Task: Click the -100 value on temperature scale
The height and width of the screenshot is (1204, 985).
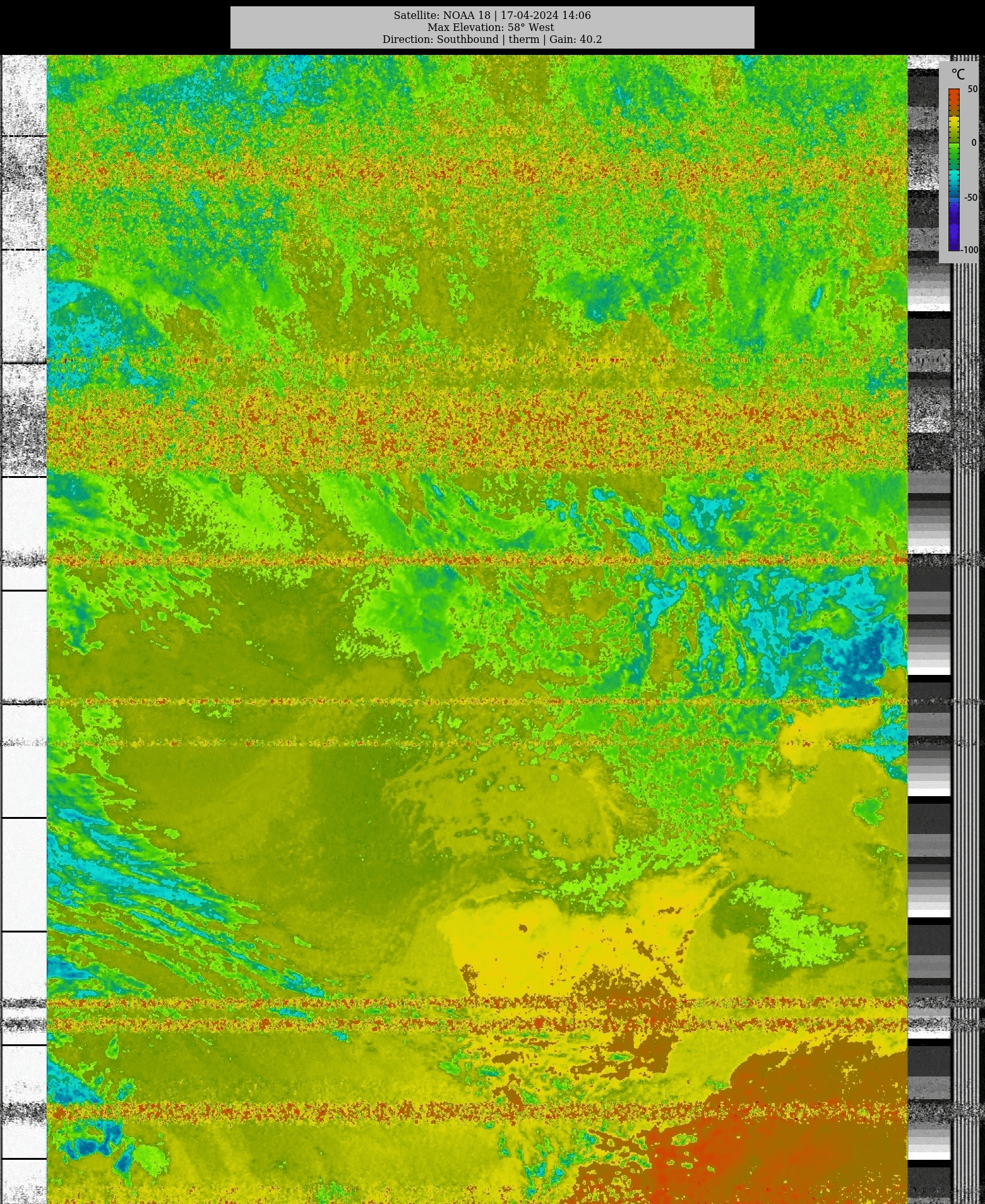Action: (x=970, y=250)
